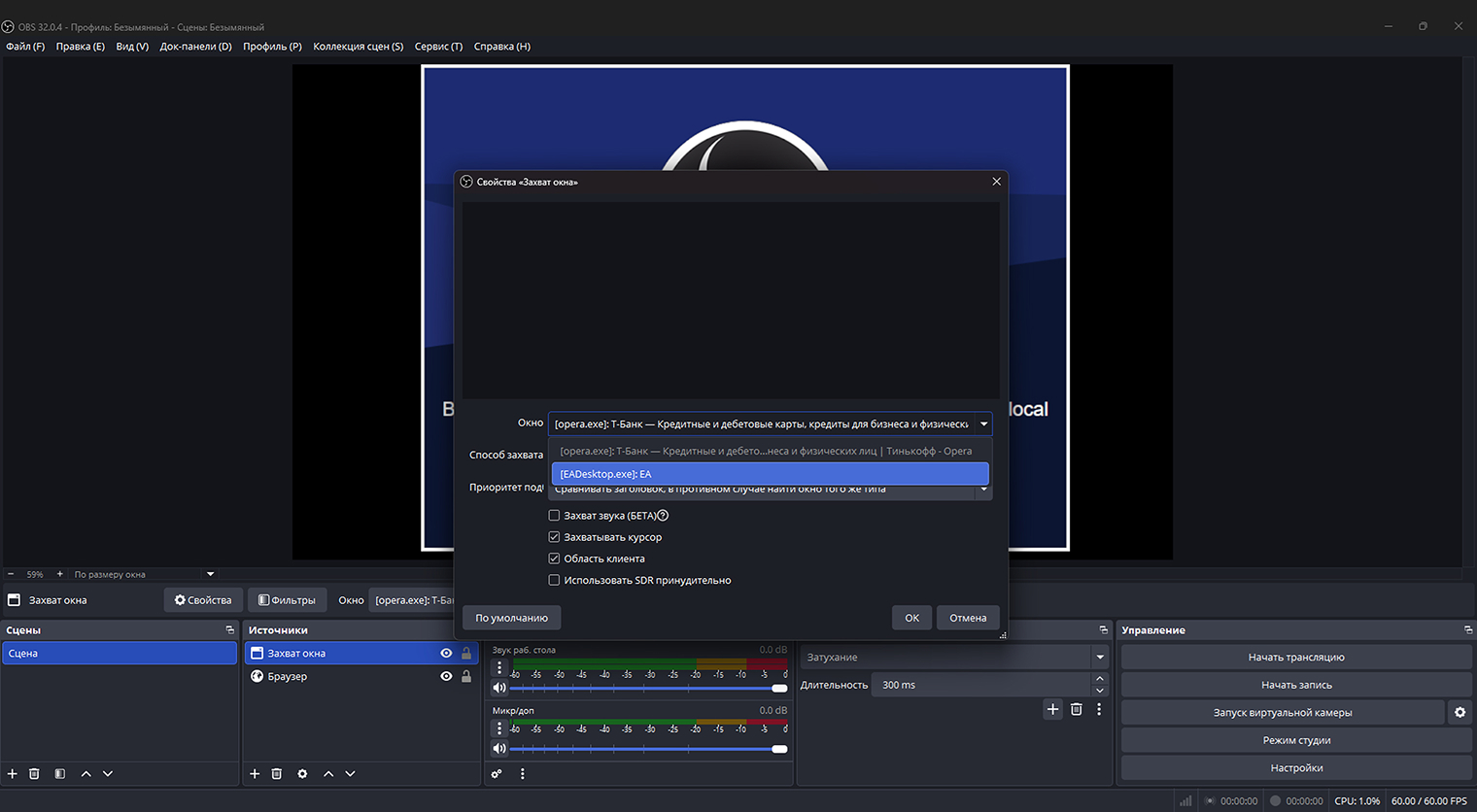Image resolution: width=1477 pixels, height=812 pixels.
Task: Uncheck Захватывать курсор option
Action: [x=554, y=537]
